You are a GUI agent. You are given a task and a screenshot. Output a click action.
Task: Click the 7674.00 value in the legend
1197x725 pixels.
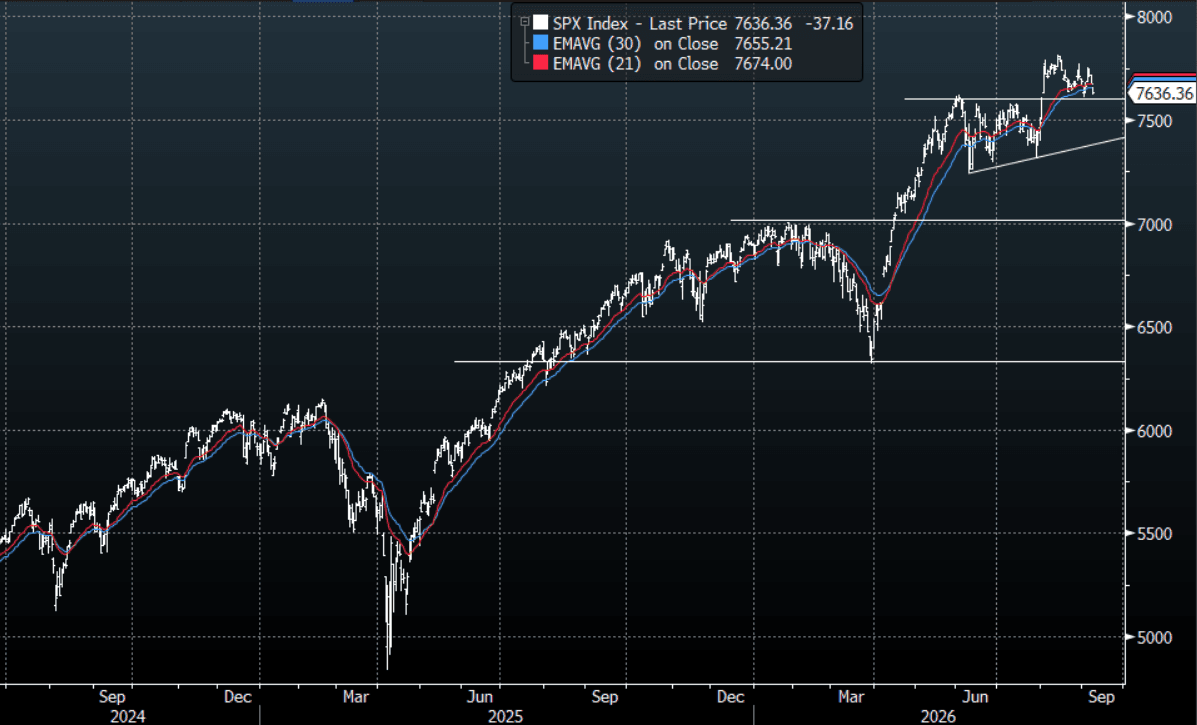coord(763,63)
